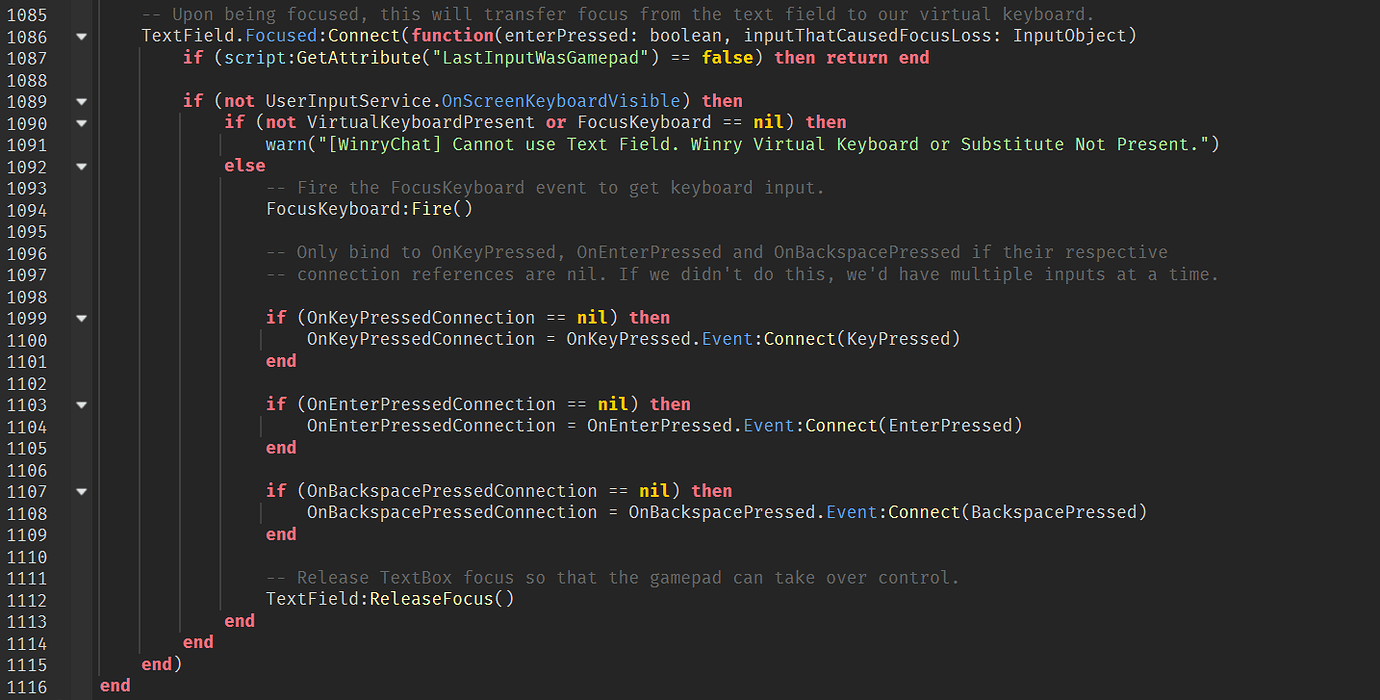Collapse the OnBackspacePressedConnection if block
Screen dimensions: 1380x700
pos(80,490)
